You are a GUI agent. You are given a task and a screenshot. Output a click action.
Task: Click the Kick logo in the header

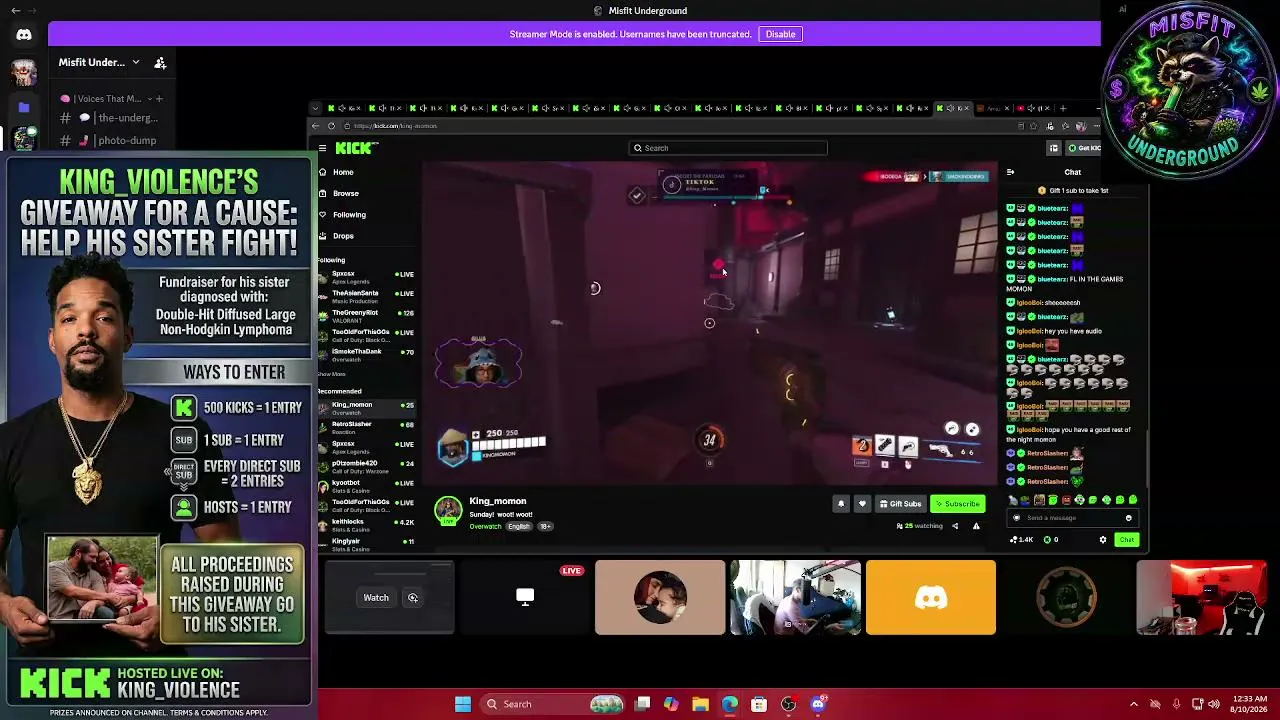356,148
